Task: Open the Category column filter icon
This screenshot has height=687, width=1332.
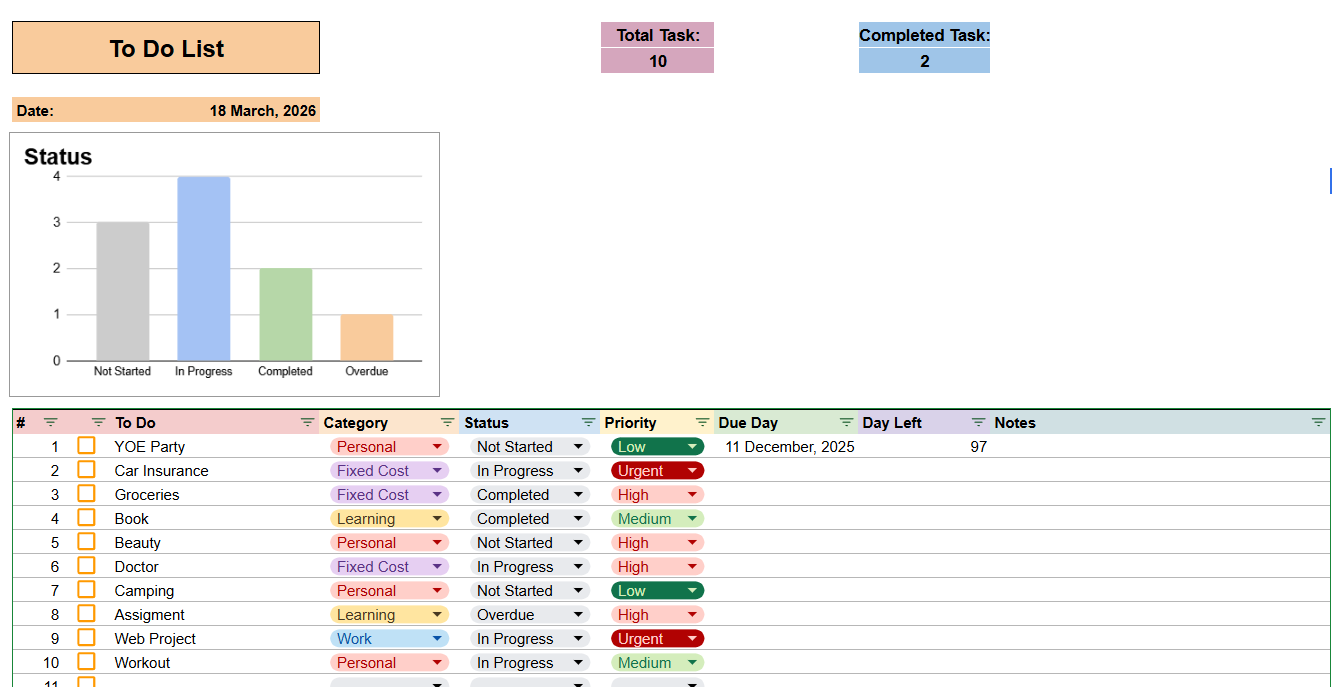Action: [x=447, y=423]
